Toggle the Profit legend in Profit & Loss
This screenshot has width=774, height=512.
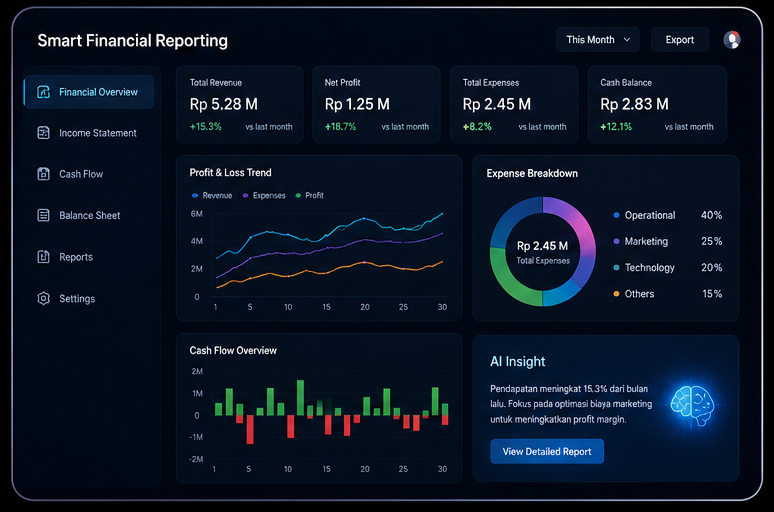click(x=310, y=196)
